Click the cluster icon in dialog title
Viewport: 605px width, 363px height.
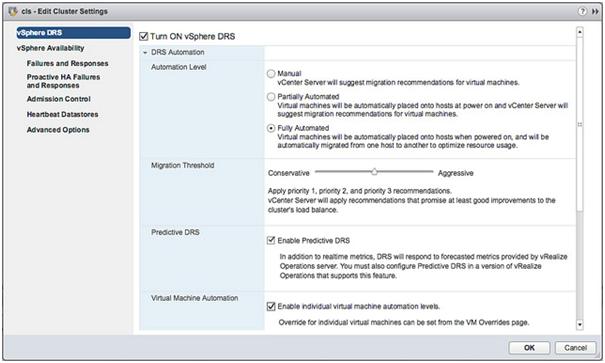[13, 11]
